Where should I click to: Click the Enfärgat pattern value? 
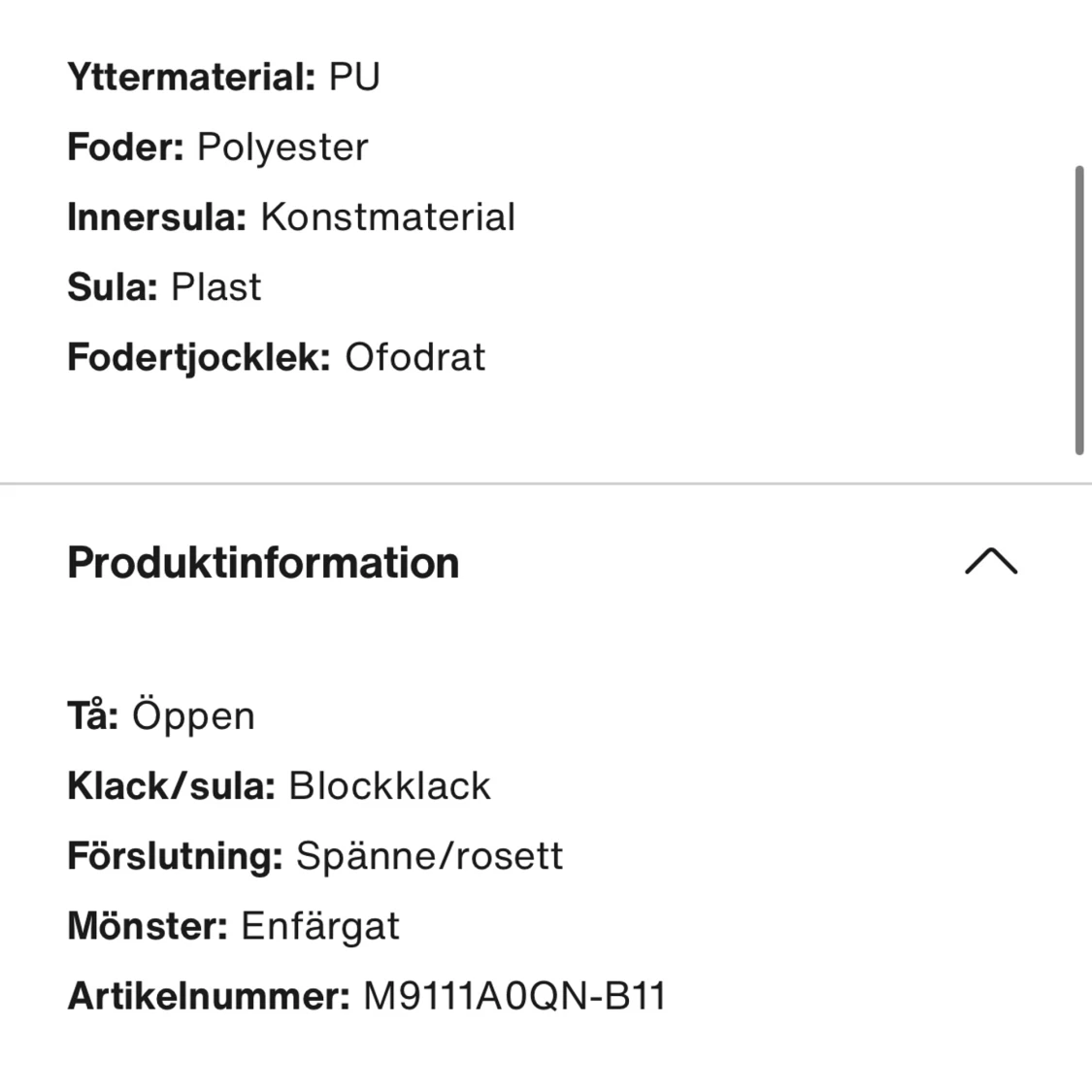[x=319, y=926]
